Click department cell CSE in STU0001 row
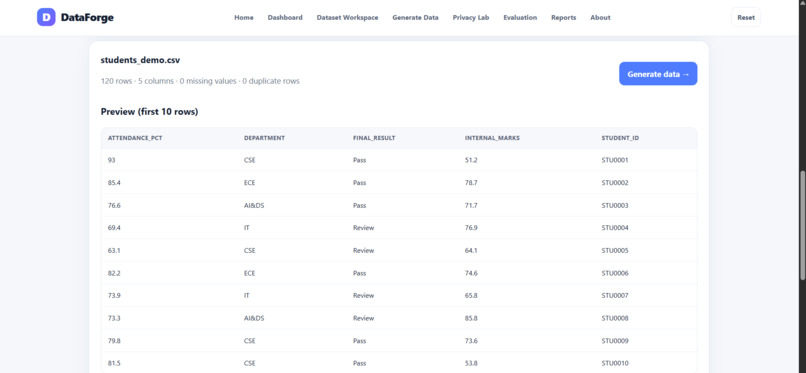This screenshot has width=806, height=373. point(249,160)
